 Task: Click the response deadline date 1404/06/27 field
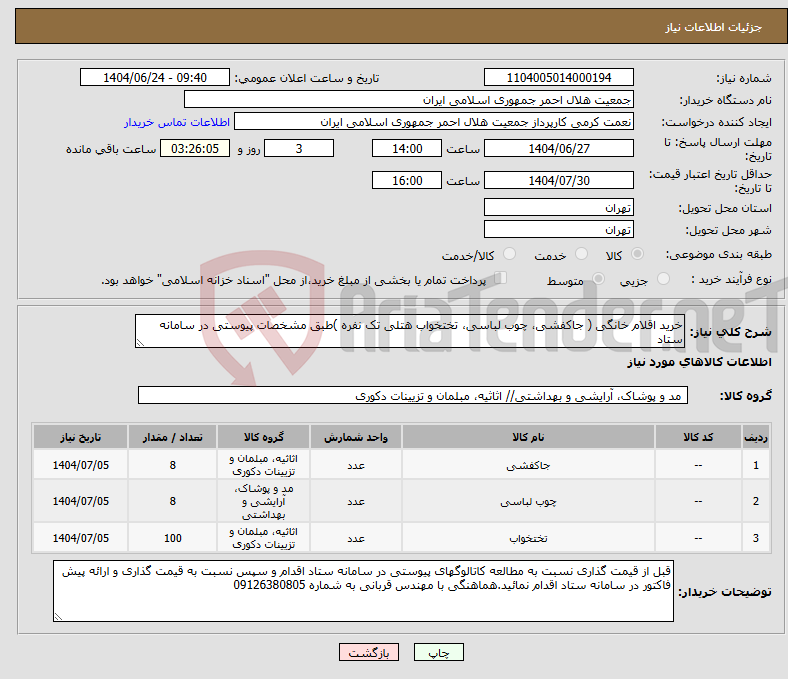(x=558, y=149)
